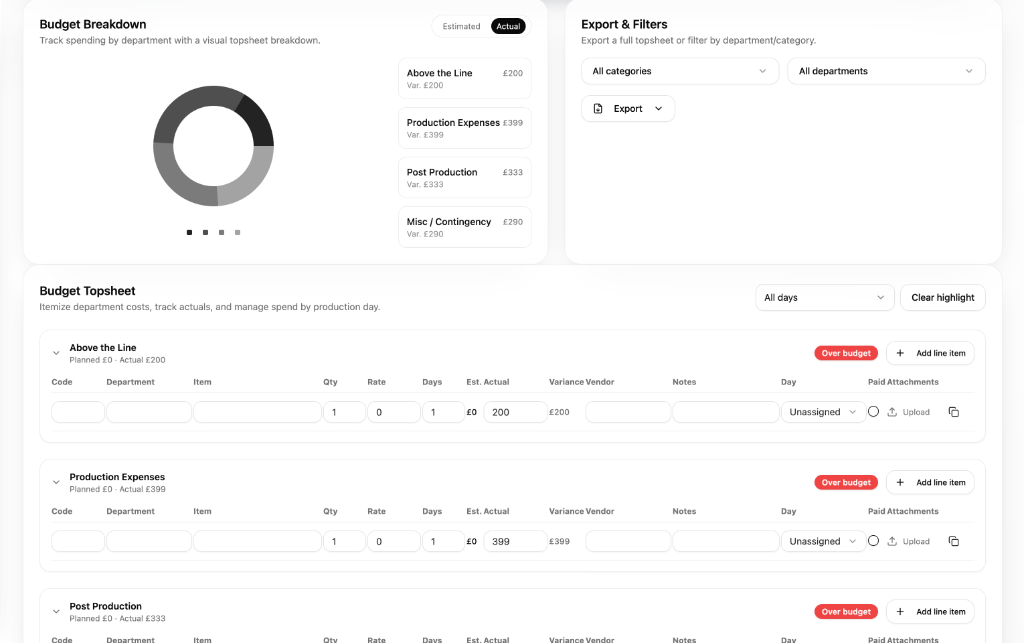Mark Production Expenses item as paid
Image resolution: width=1024 pixels, height=643 pixels.
click(873, 541)
